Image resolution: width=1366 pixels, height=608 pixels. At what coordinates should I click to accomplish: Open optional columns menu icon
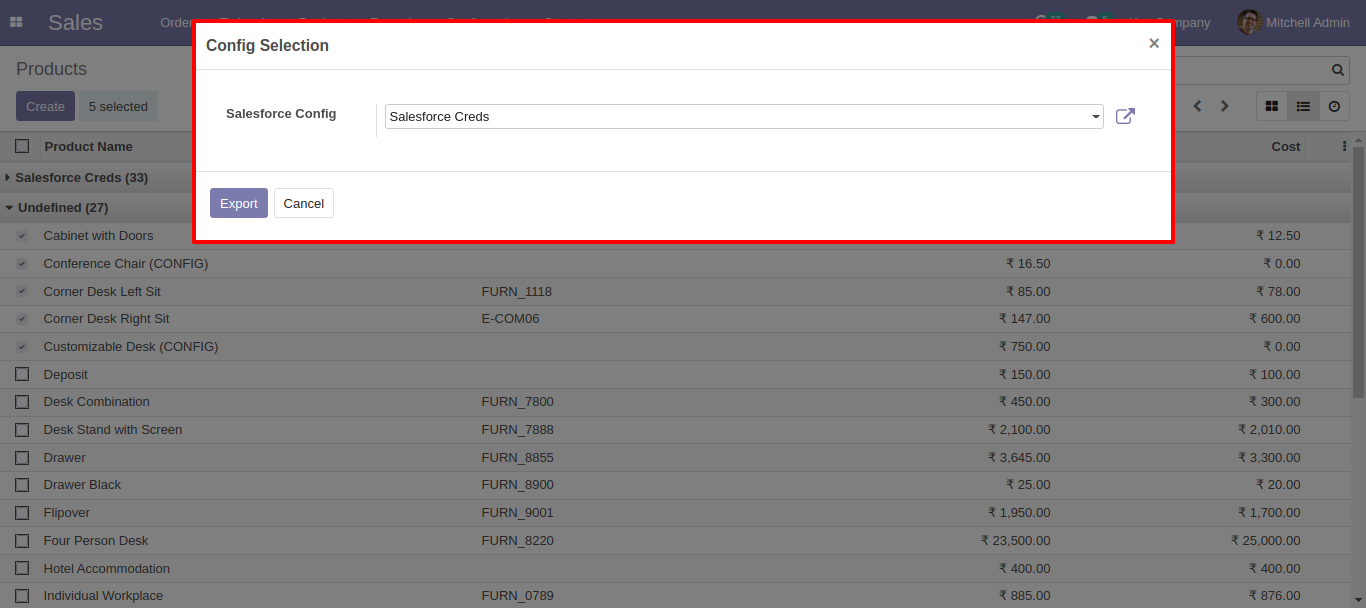(x=1344, y=146)
